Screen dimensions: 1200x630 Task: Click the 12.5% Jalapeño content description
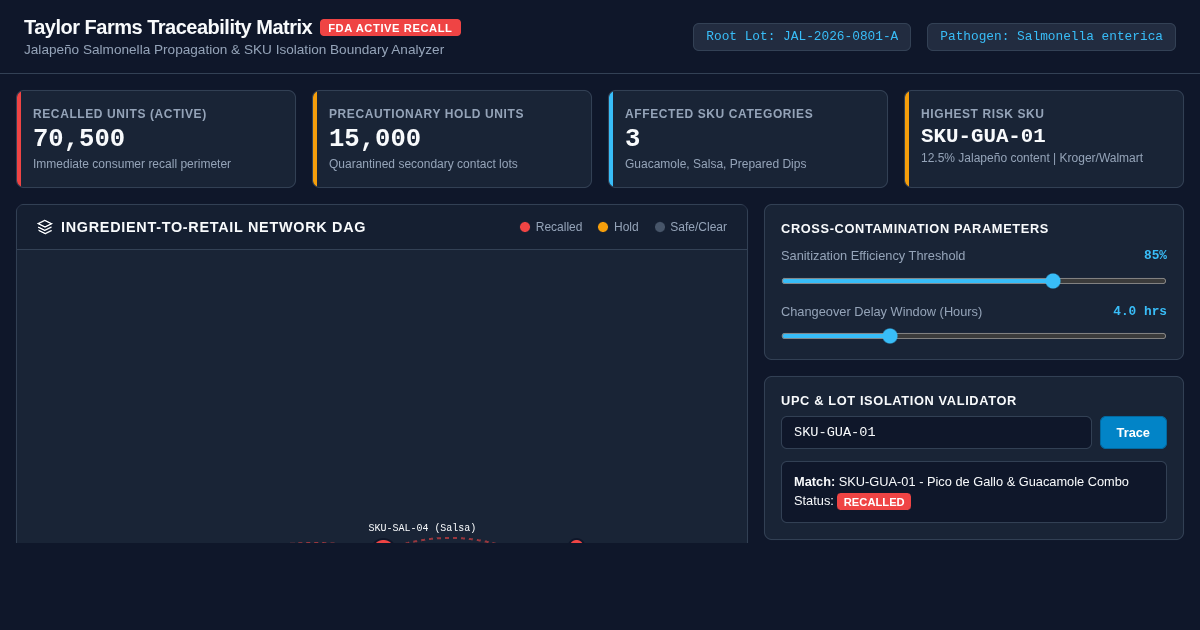click(1032, 158)
